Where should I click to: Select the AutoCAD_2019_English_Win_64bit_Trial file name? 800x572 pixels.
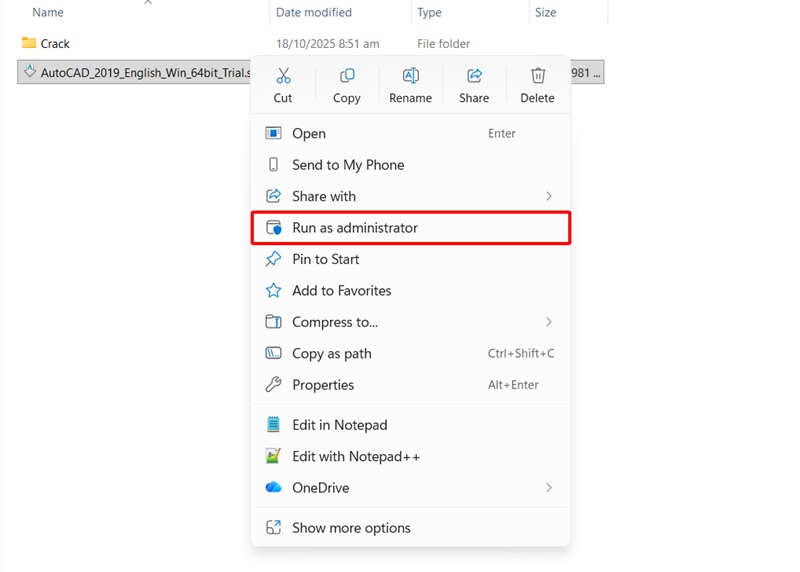coord(146,72)
